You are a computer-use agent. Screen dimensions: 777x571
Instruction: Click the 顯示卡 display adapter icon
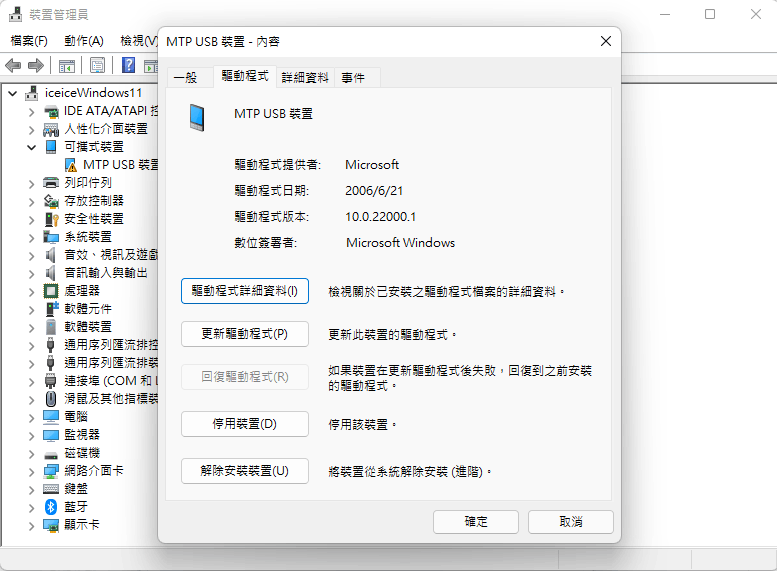pos(51,525)
